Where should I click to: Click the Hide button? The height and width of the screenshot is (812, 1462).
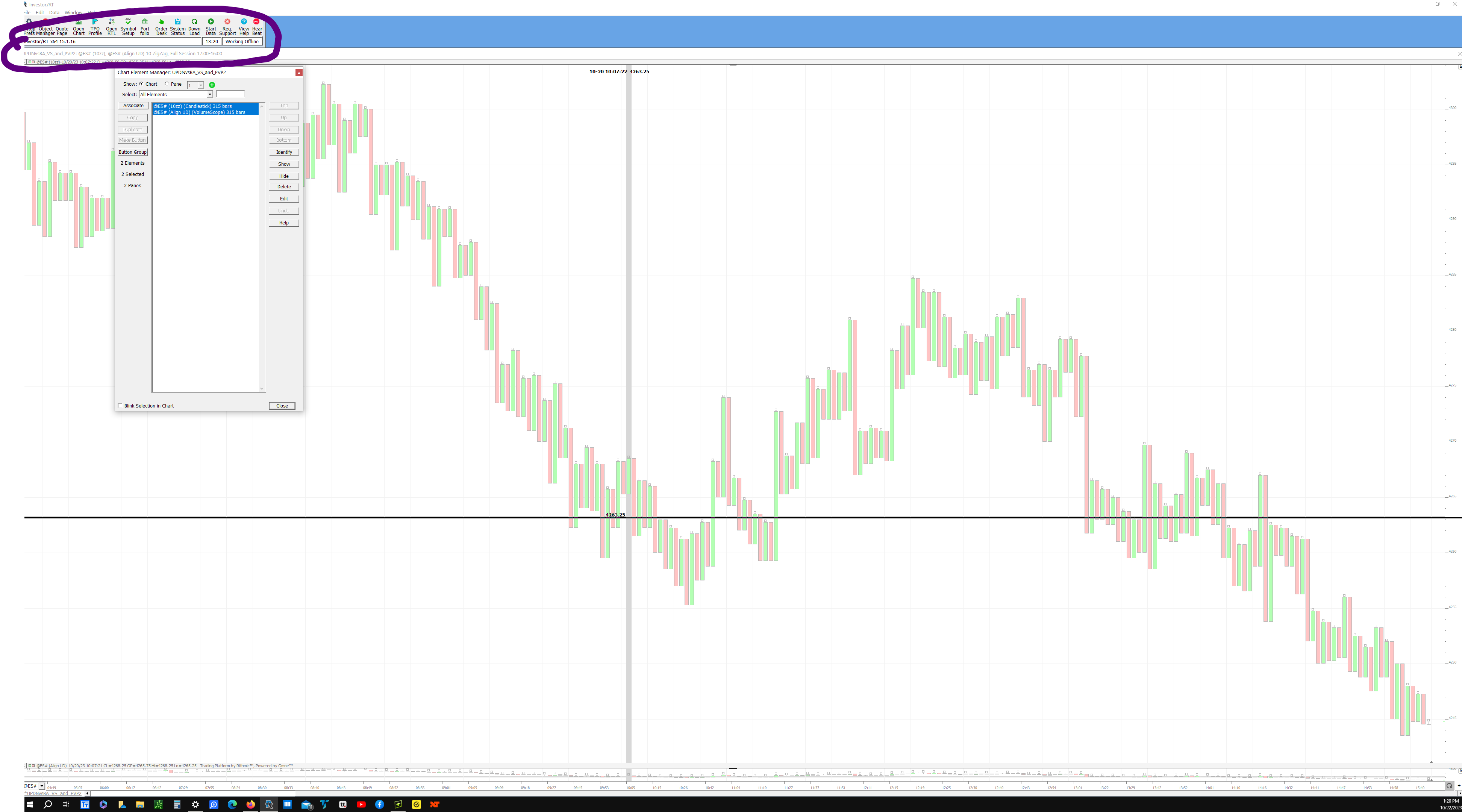click(284, 176)
